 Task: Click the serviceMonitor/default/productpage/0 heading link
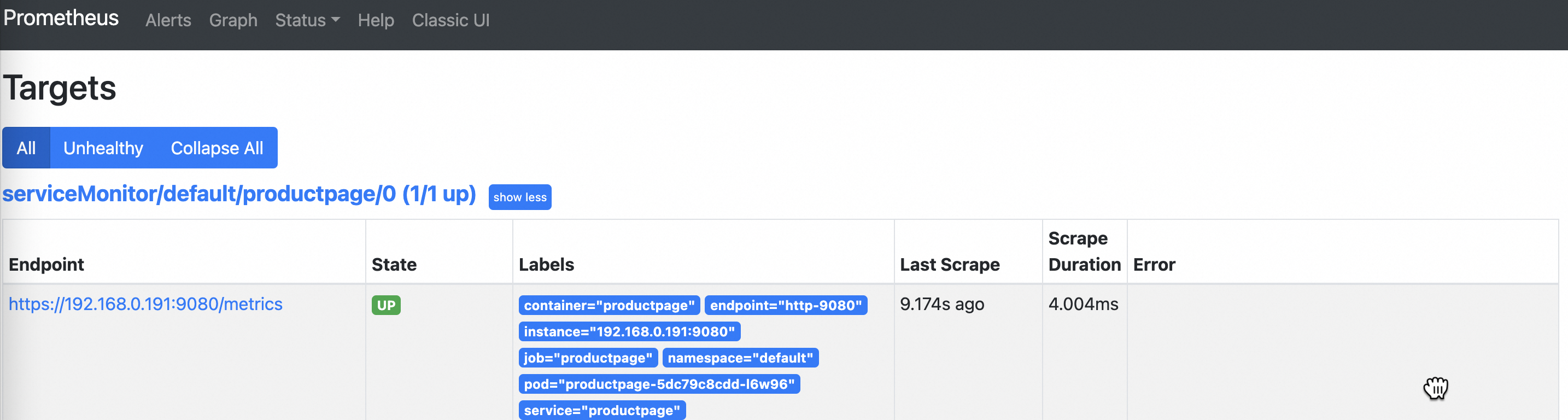(x=239, y=194)
